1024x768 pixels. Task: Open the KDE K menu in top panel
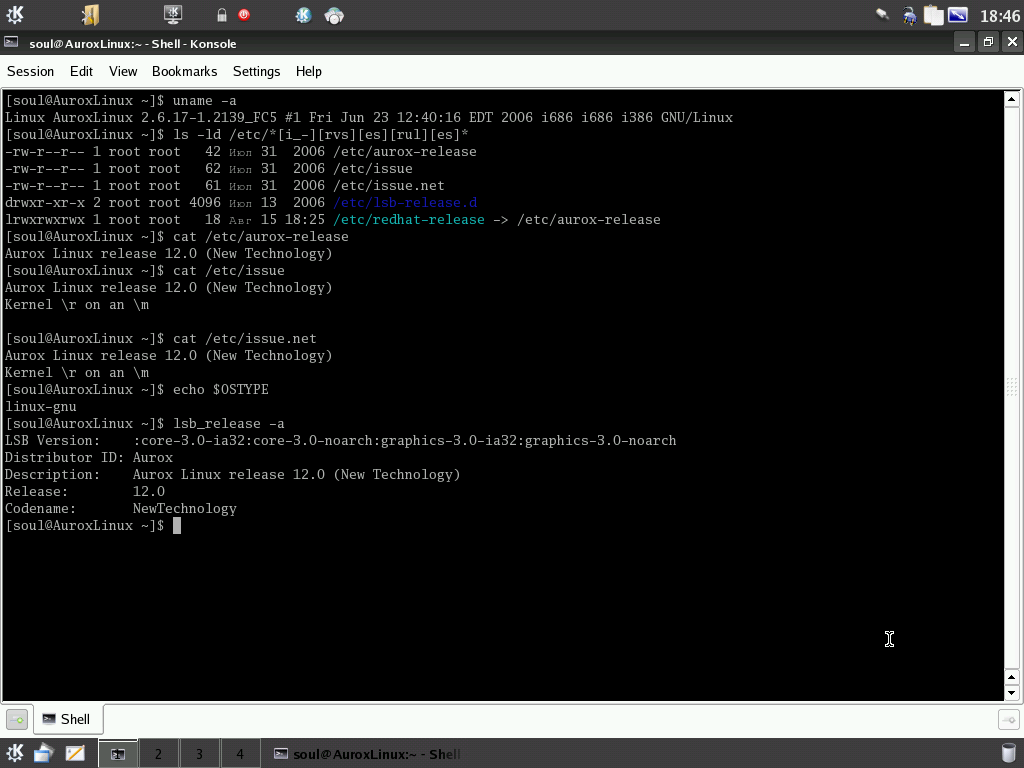coord(15,14)
